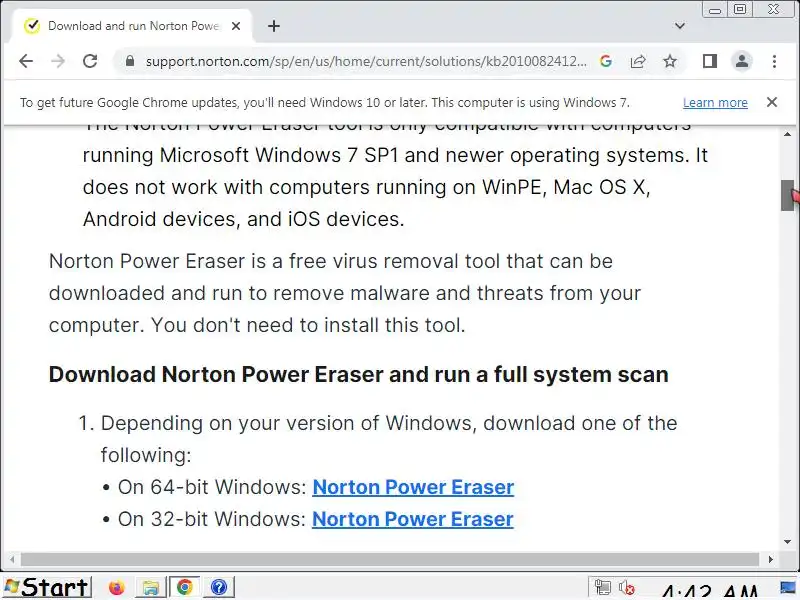800x600 pixels.
Task: Click Learn more about Chrome updates
Action: coord(715,103)
